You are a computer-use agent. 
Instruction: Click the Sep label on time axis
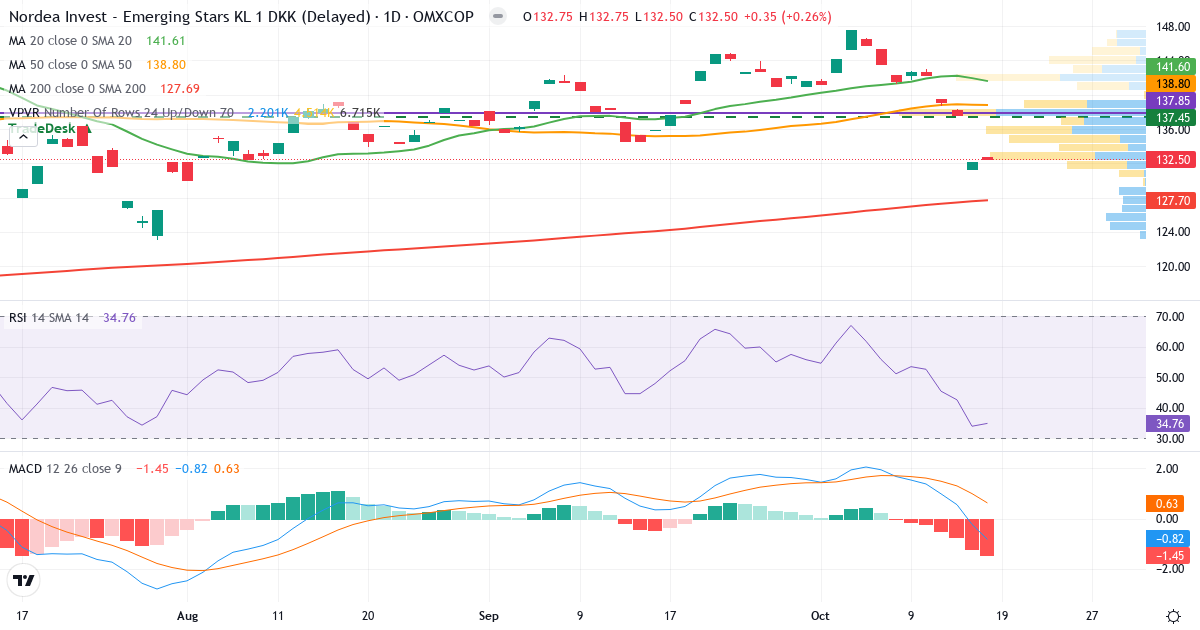488,616
